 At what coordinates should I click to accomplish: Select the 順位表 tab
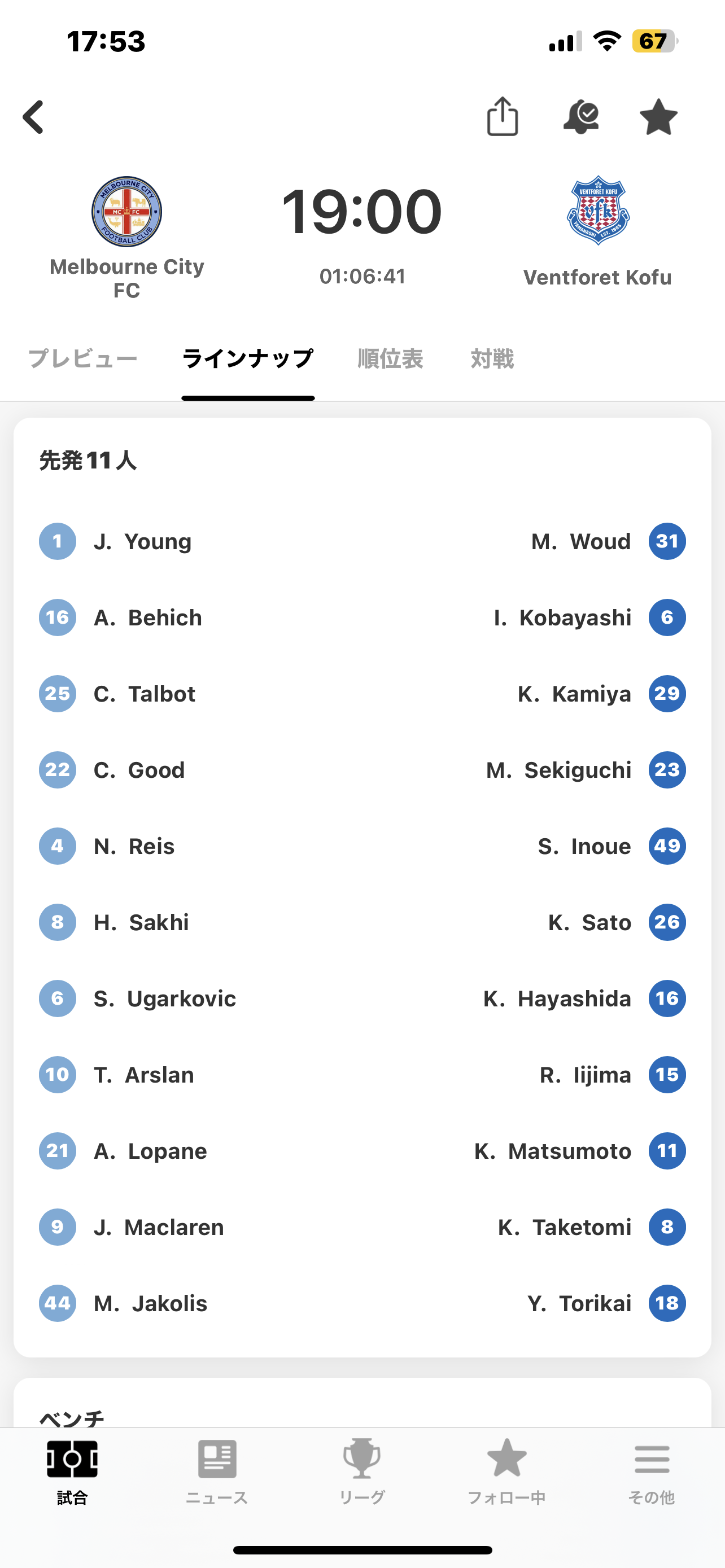(x=390, y=358)
